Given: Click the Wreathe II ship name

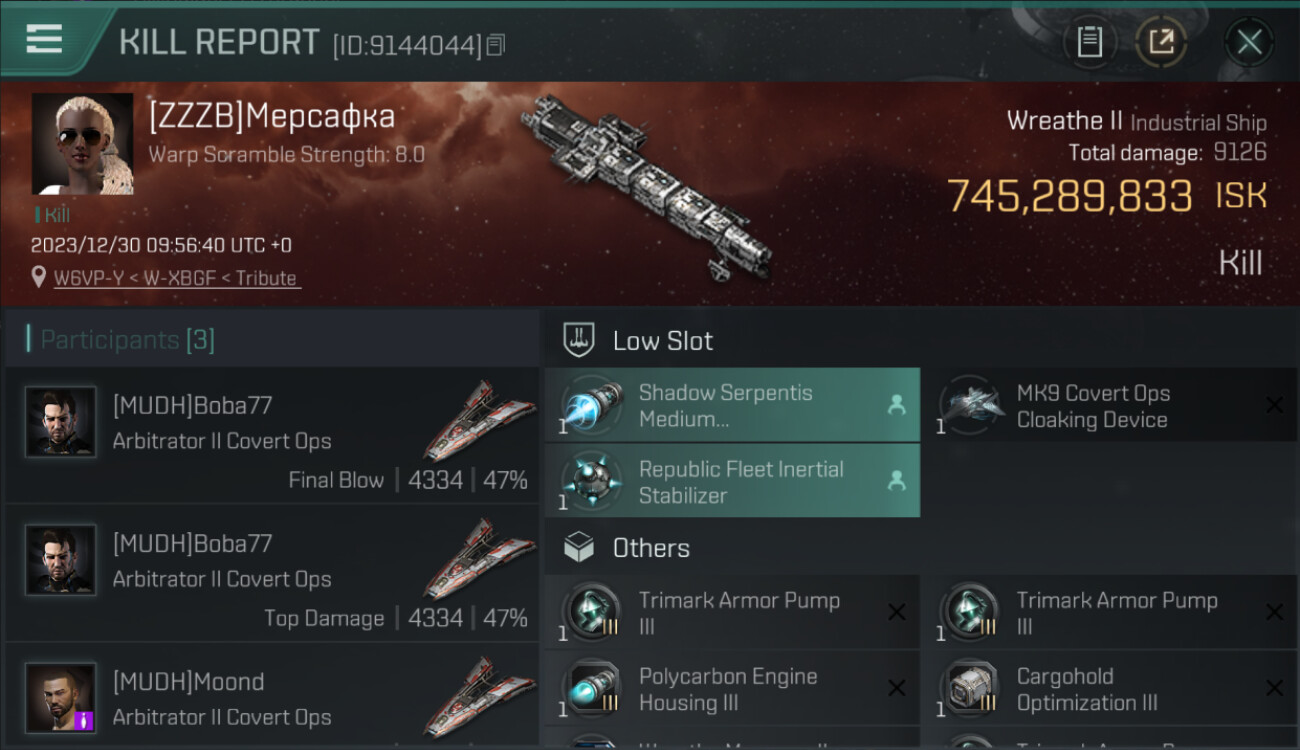Looking at the screenshot, I should pos(1064,122).
